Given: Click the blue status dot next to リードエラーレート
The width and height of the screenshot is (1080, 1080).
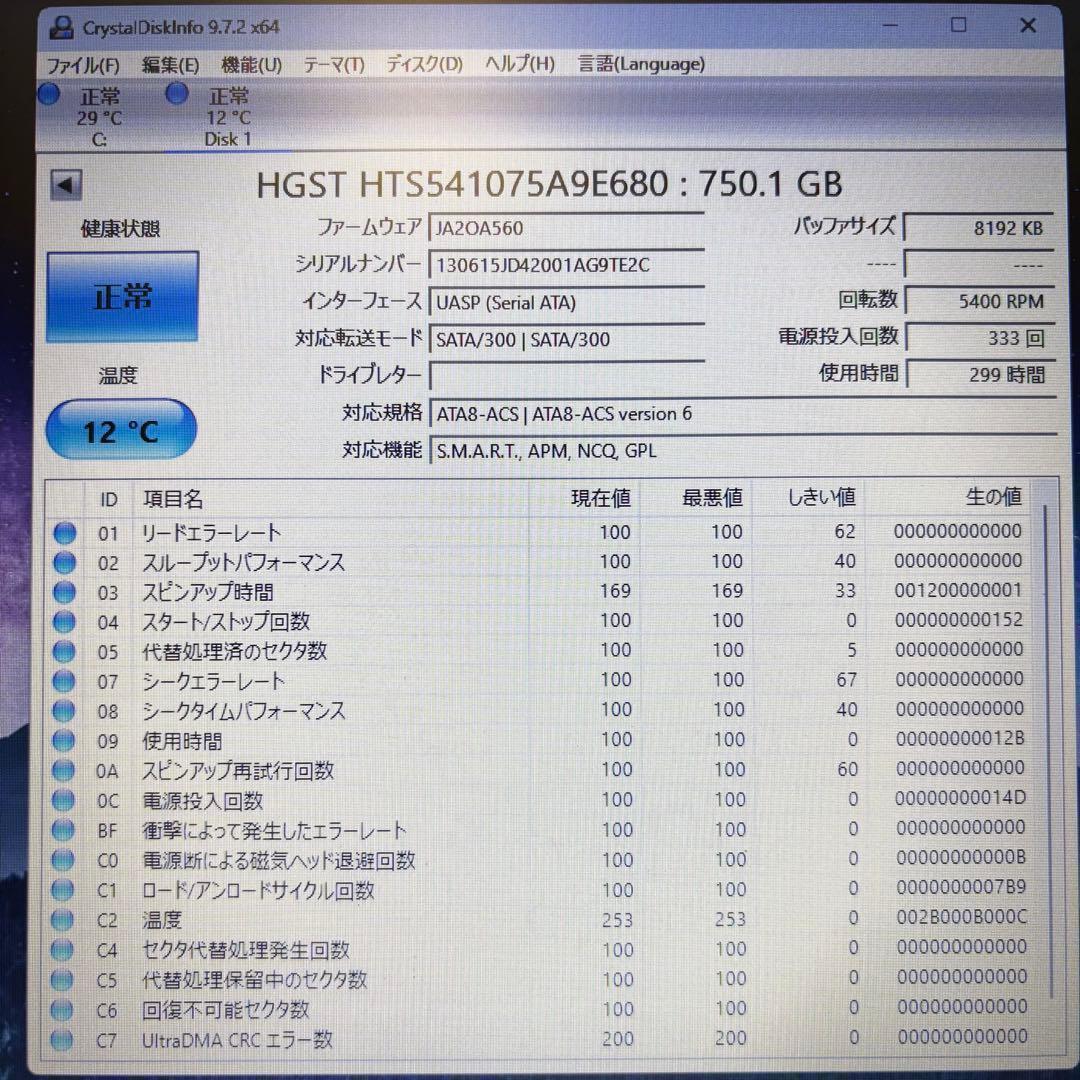Looking at the screenshot, I should coord(62,533).
